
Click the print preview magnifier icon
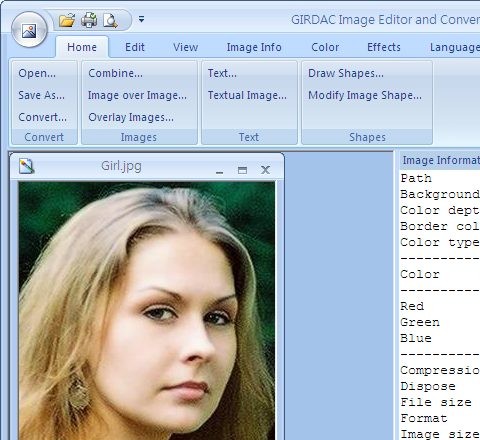pyautogui.click(x=110, y=20)
